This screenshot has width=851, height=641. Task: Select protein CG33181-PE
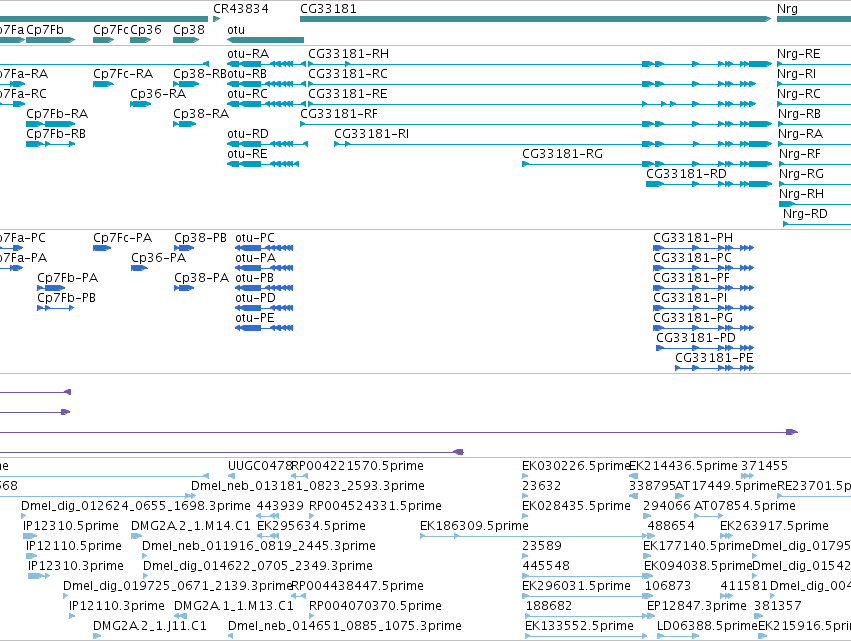pyautogui.click(x=715, y=368)
